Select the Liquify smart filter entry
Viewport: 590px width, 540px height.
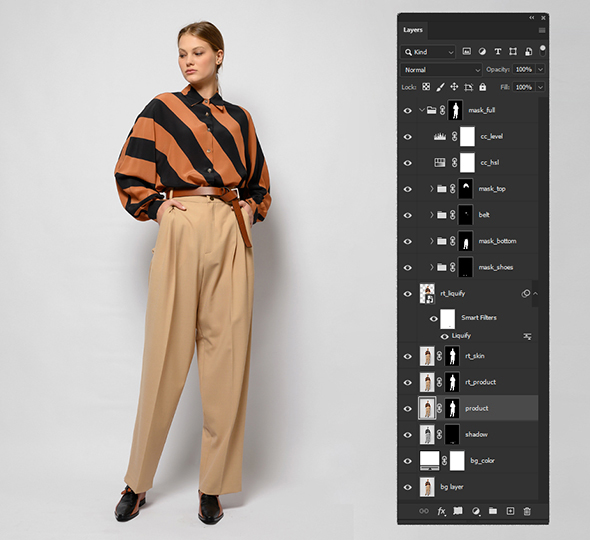click(x=461, y=335)
